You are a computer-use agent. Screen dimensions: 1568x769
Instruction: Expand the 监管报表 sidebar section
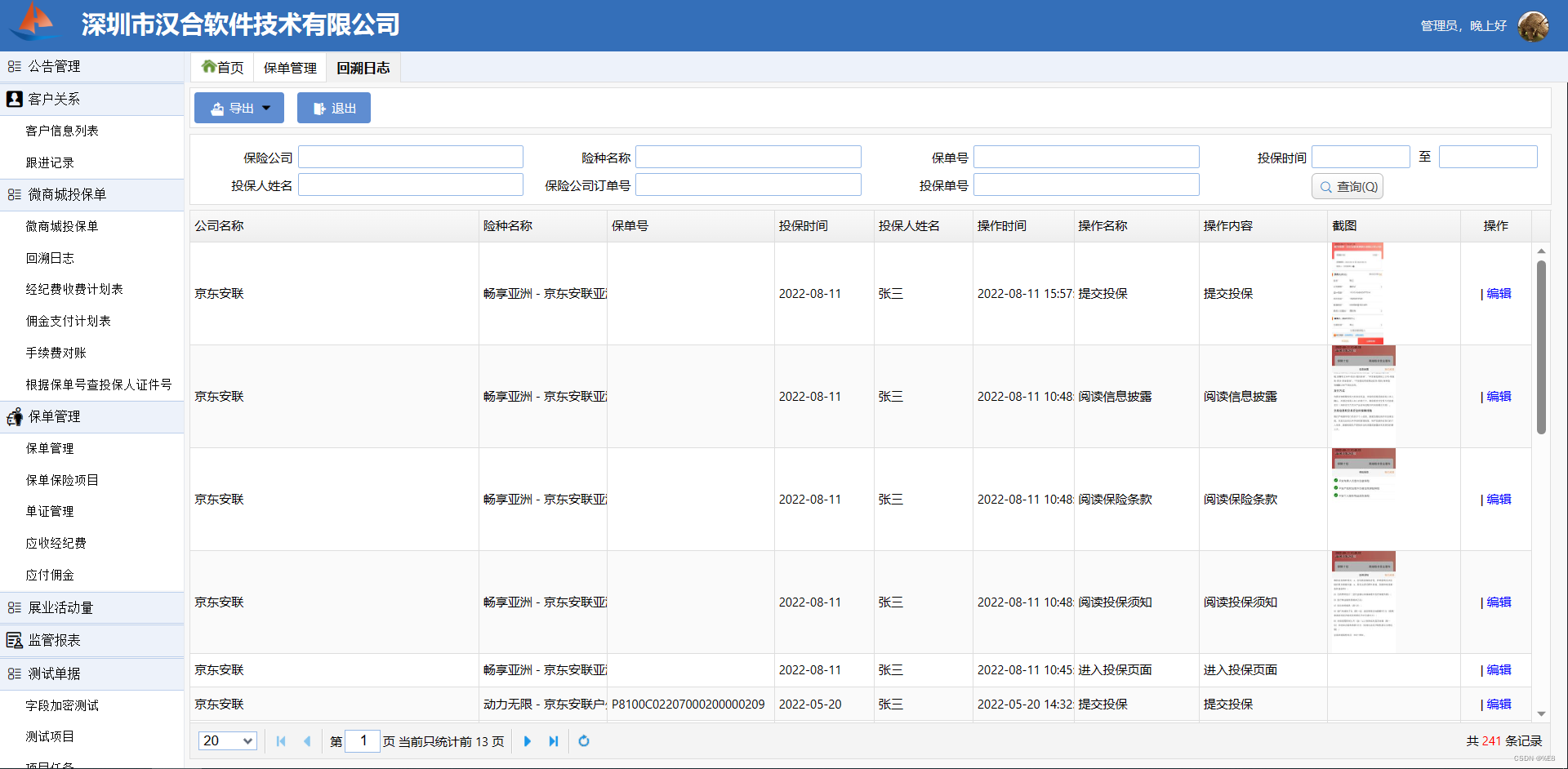(91, 640)
